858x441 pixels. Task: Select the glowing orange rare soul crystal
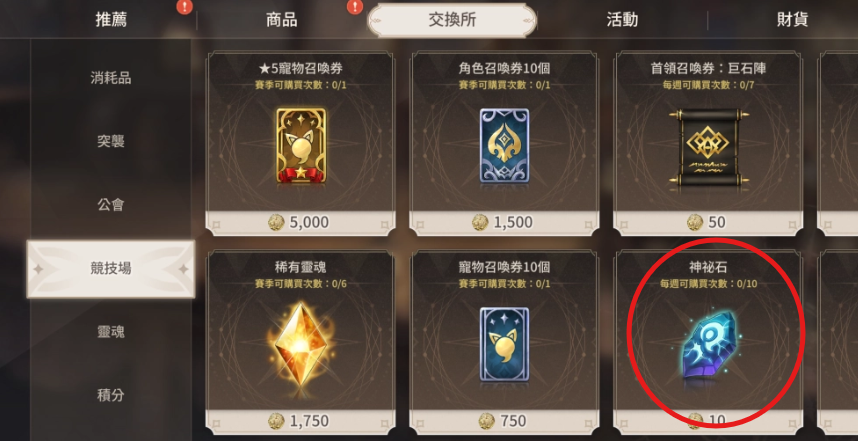pos(300,343)
